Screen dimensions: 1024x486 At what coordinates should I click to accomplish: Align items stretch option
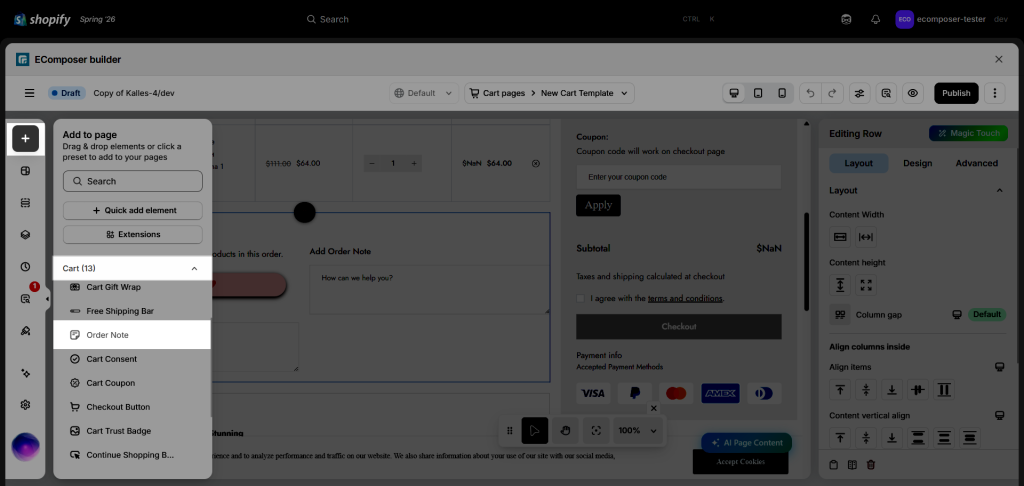point(944,390)
